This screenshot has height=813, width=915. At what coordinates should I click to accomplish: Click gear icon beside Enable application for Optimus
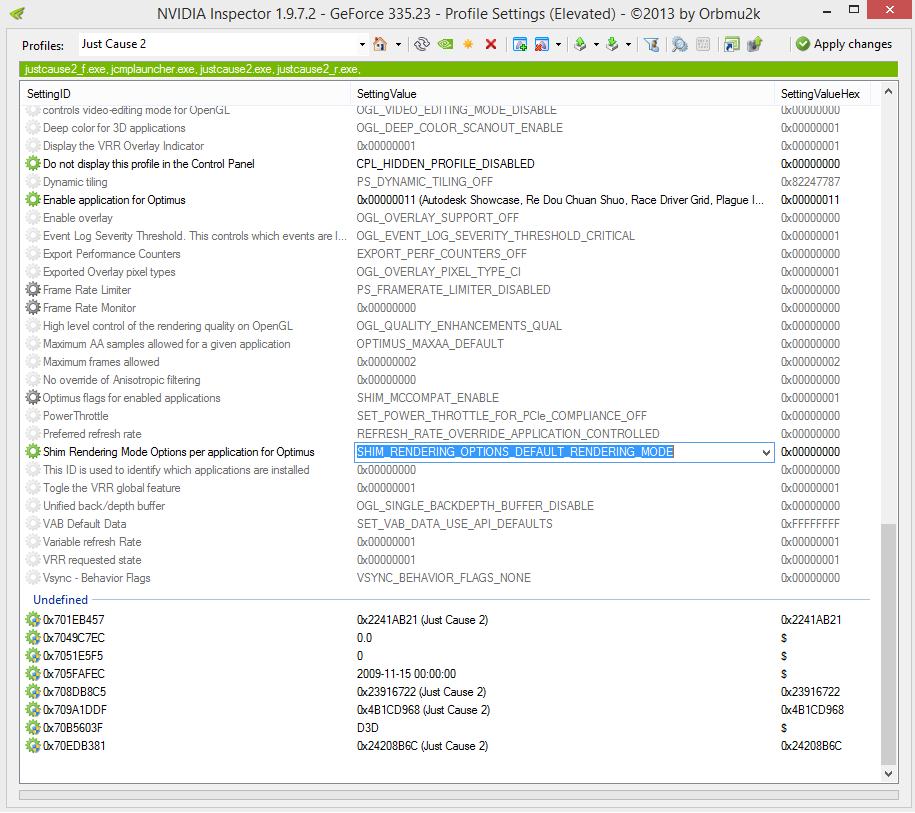click(x=34, y=200)
